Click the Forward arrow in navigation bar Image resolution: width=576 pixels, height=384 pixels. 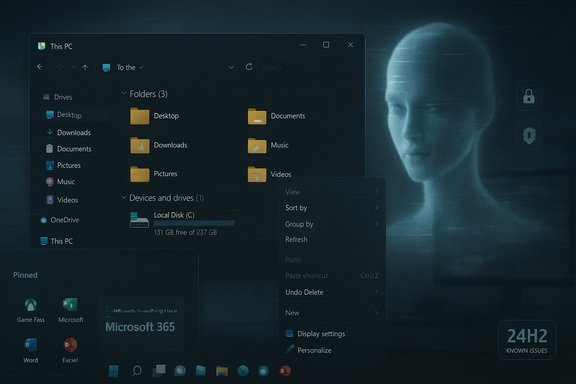[x=59, y=67]
